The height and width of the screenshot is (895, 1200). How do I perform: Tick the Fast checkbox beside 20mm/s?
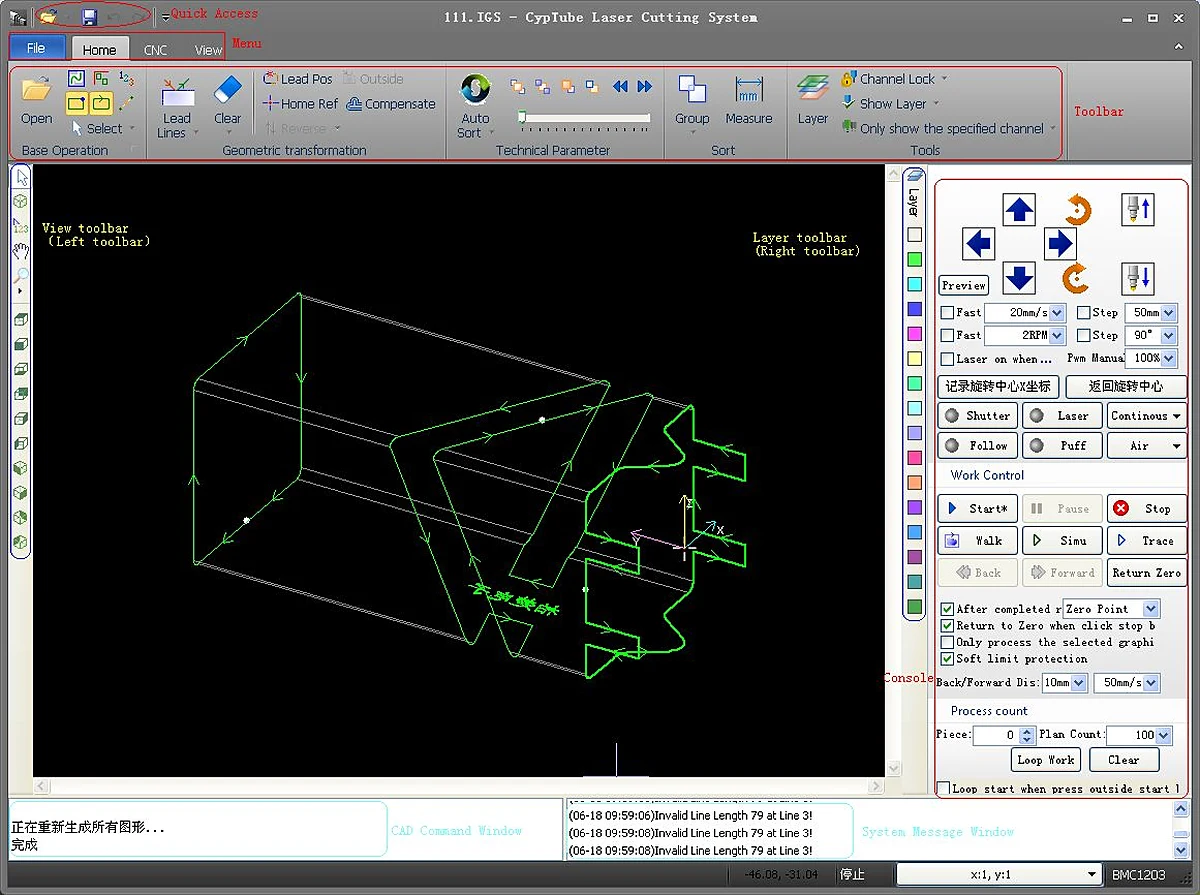948,313
